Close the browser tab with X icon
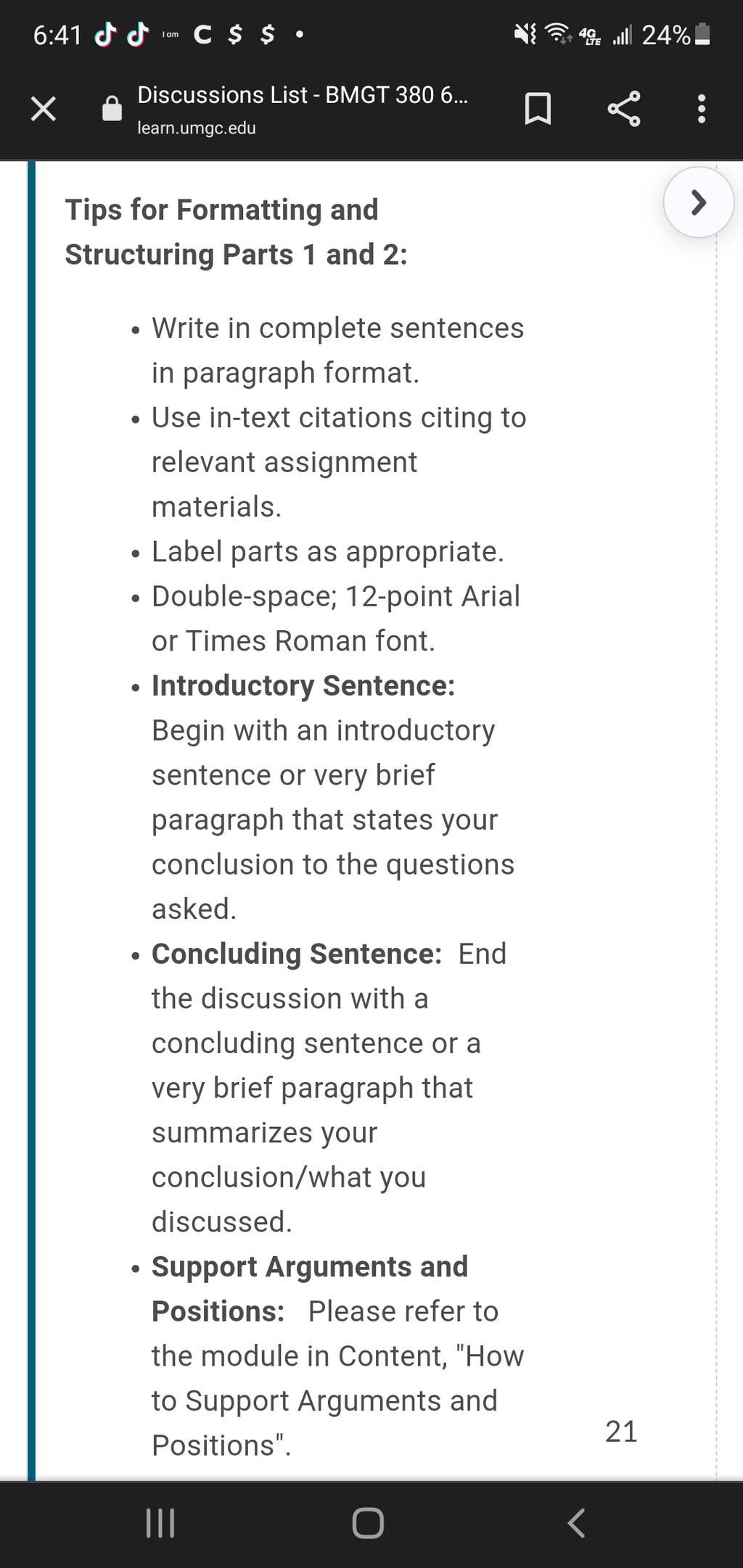This screenshot has width=743, height=1568. [x=44, y=109]
